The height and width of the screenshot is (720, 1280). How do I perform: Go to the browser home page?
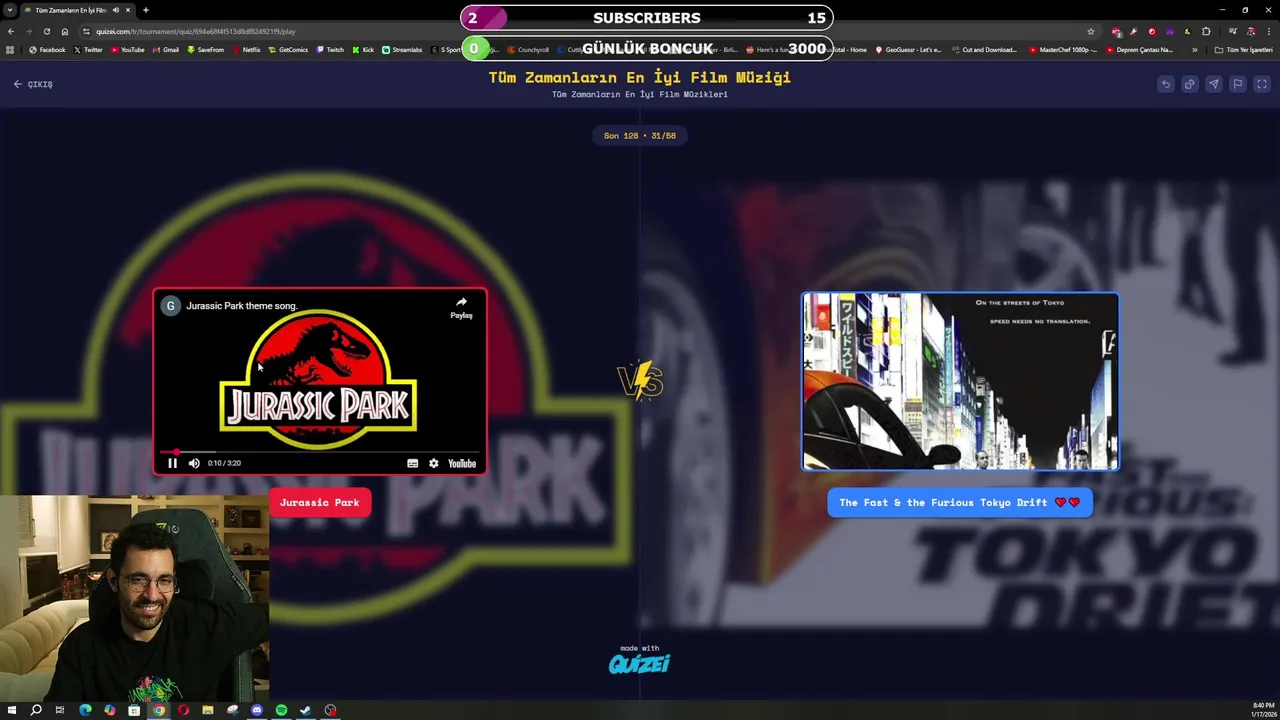point(65,31)
